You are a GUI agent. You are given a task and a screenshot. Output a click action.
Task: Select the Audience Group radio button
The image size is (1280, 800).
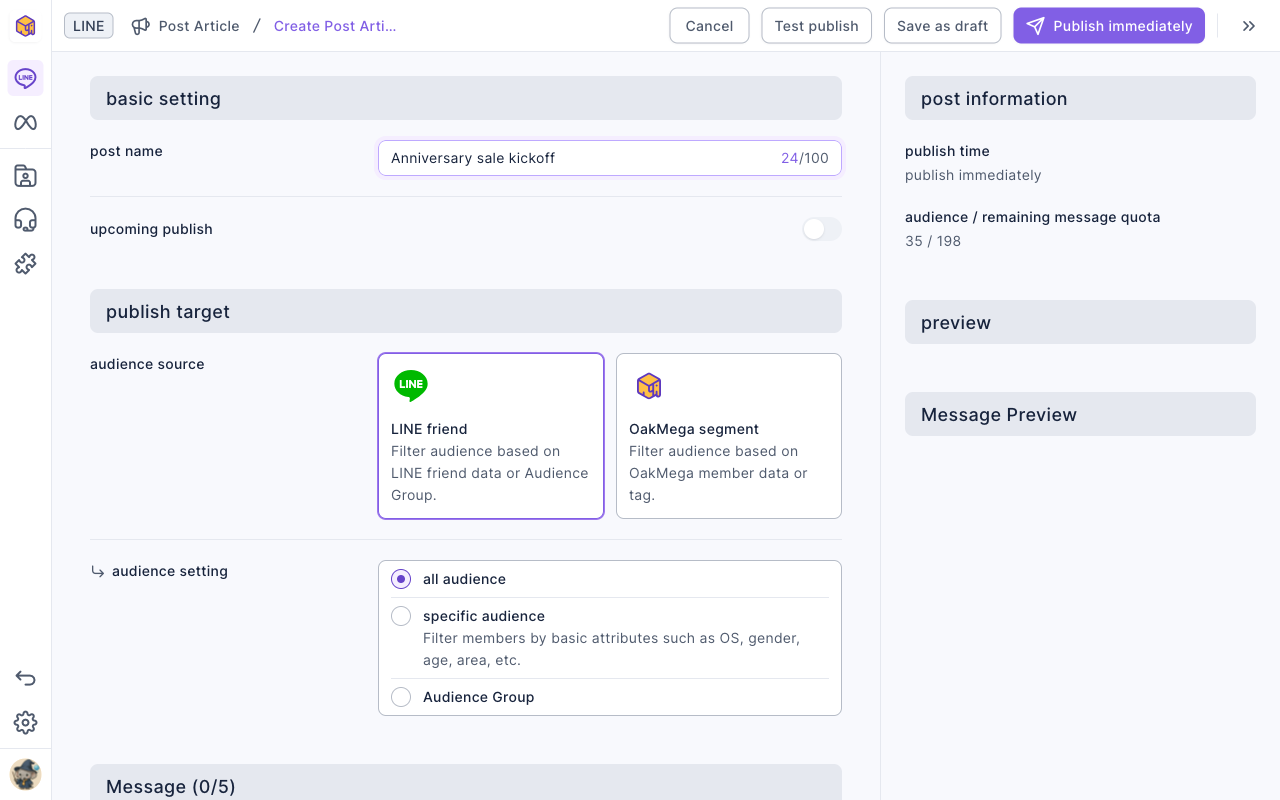click(x=401, y=697)
